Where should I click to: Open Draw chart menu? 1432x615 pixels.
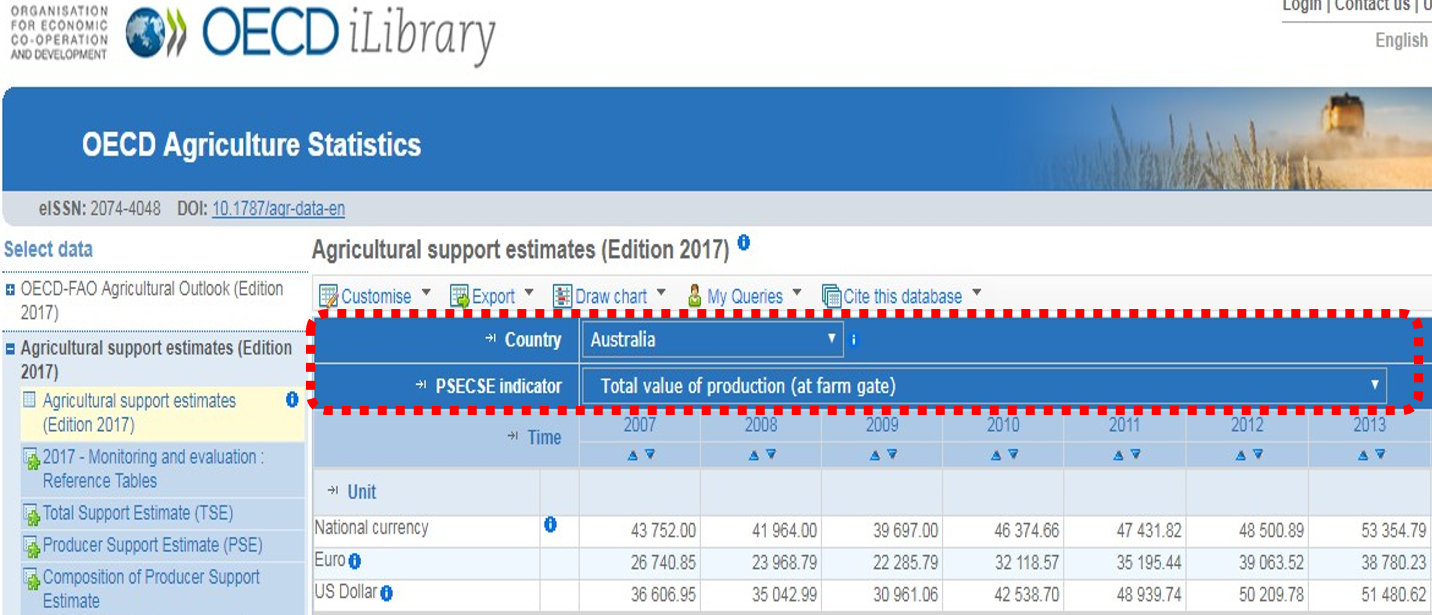click(611, 297)
